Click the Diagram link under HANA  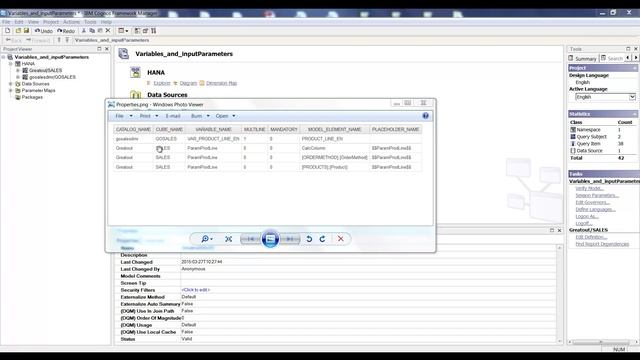click(188, 83)
